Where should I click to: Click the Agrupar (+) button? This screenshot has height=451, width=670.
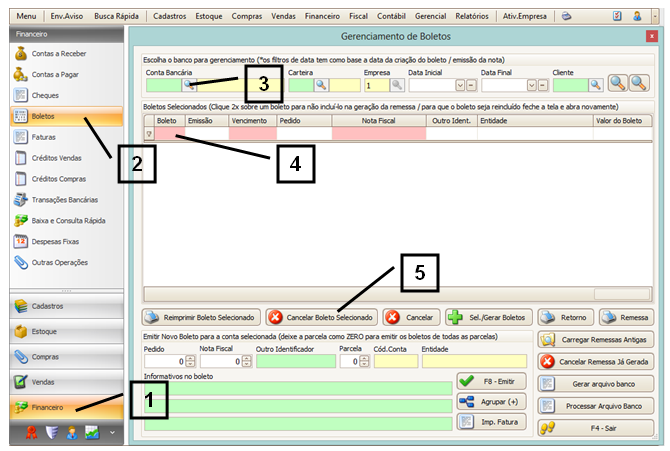coord(491,402)
